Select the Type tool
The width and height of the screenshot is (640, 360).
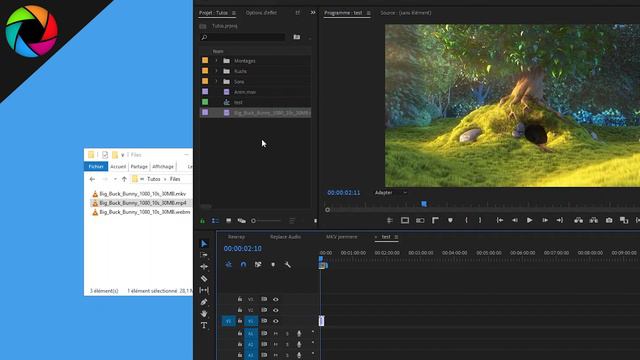point(204,325)
